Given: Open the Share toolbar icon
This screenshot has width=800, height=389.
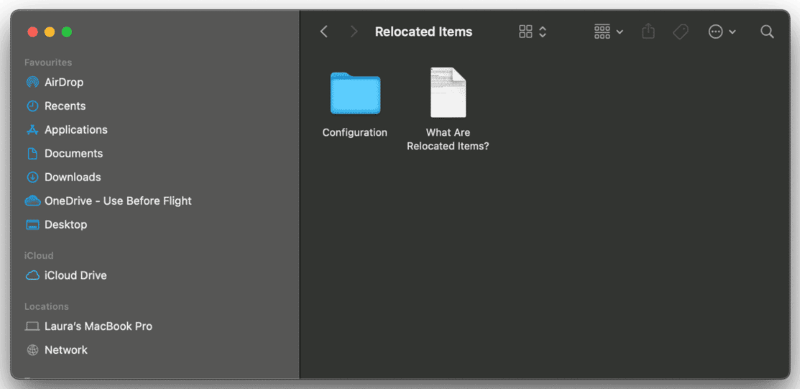Looking at the screenshot, I should [x=648, y=32].
